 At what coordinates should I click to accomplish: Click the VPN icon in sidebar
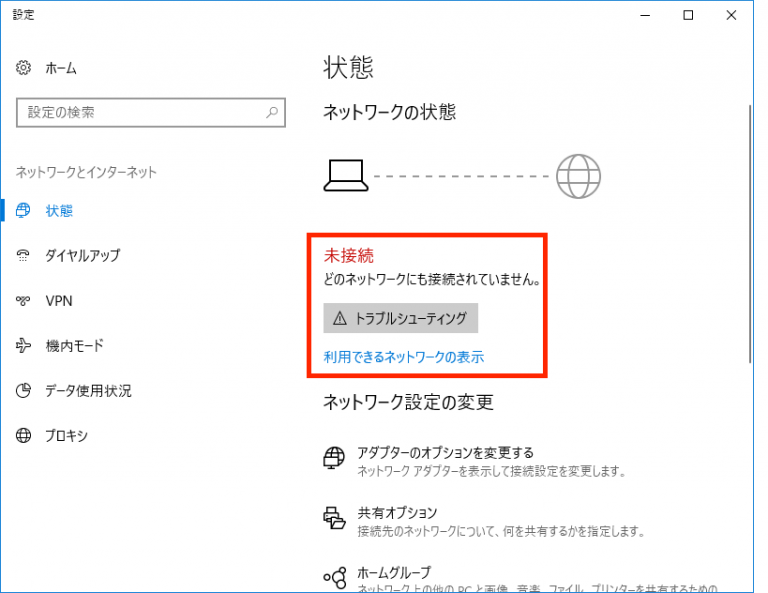23,301
